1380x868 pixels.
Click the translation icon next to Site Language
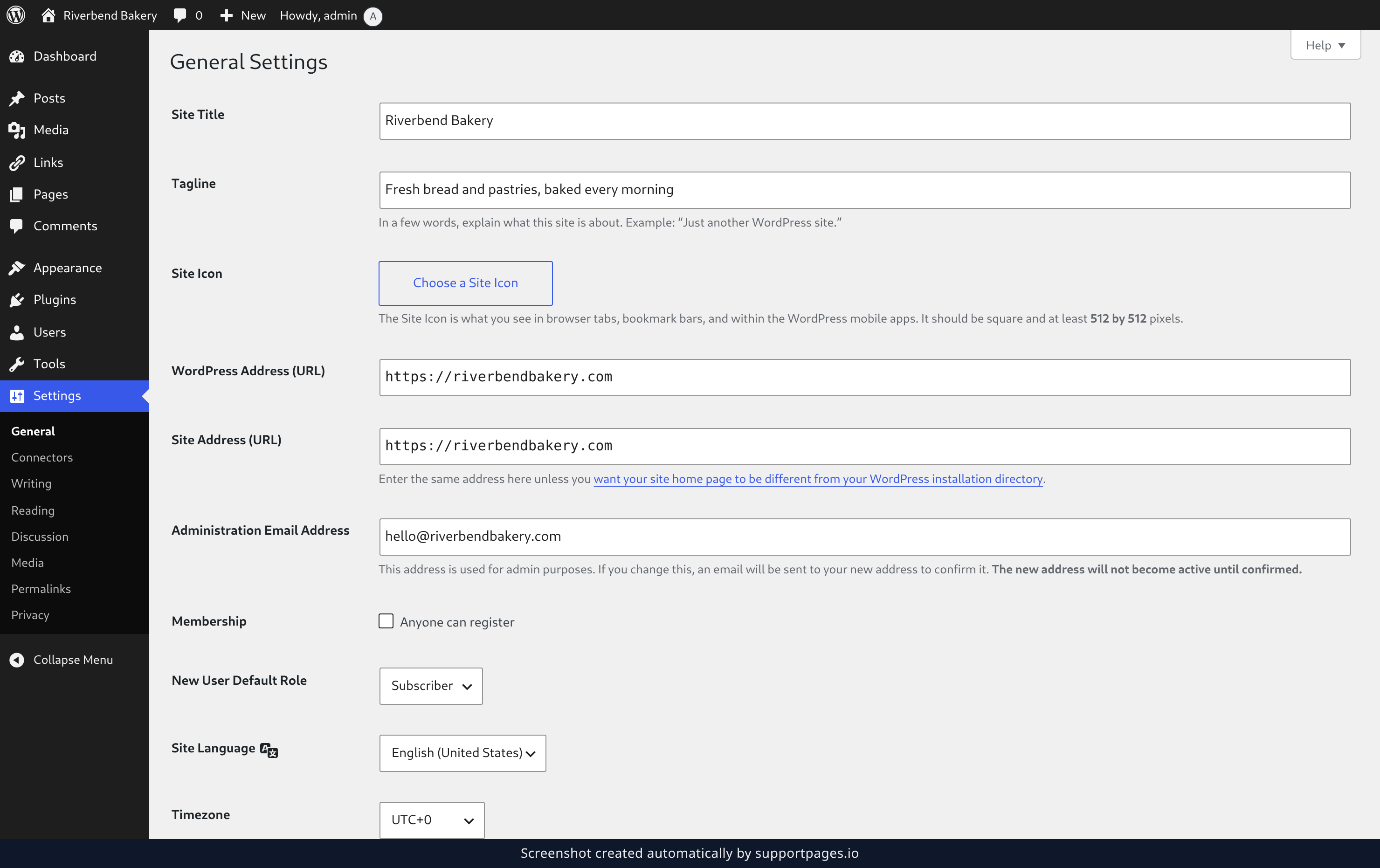pos(269,750)
